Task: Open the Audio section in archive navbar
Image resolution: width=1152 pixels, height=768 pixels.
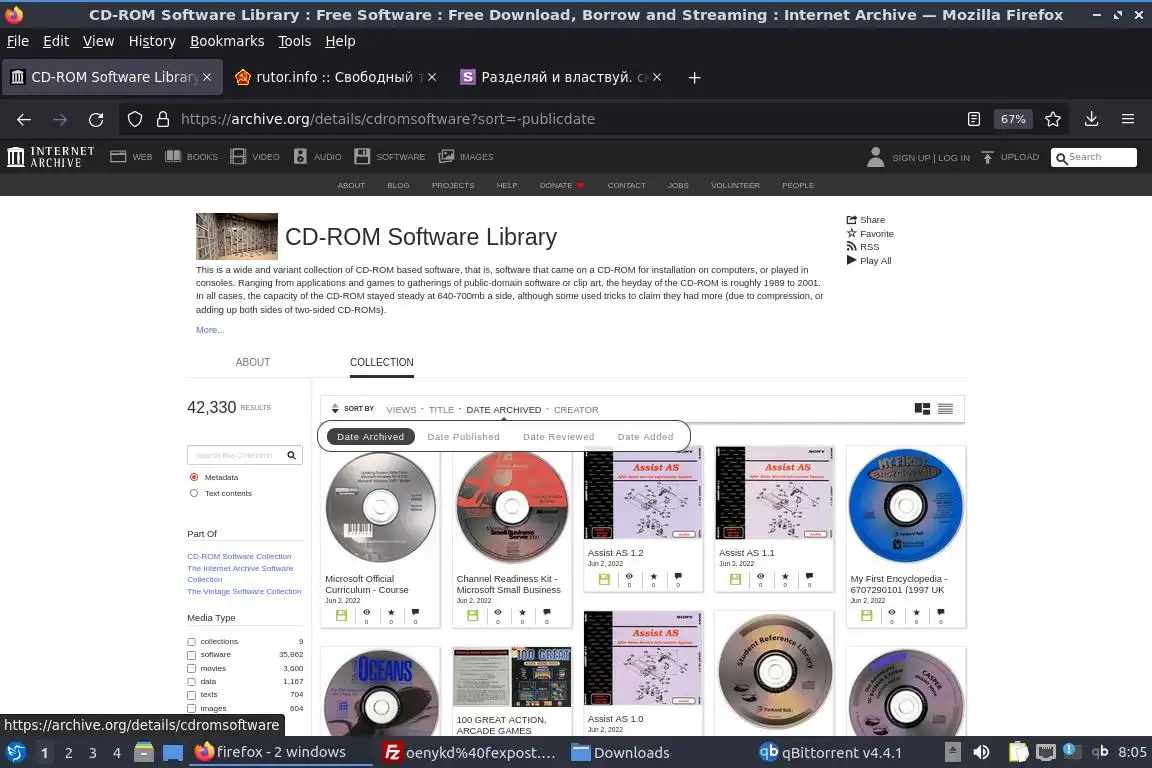Action: coord(317,157)
